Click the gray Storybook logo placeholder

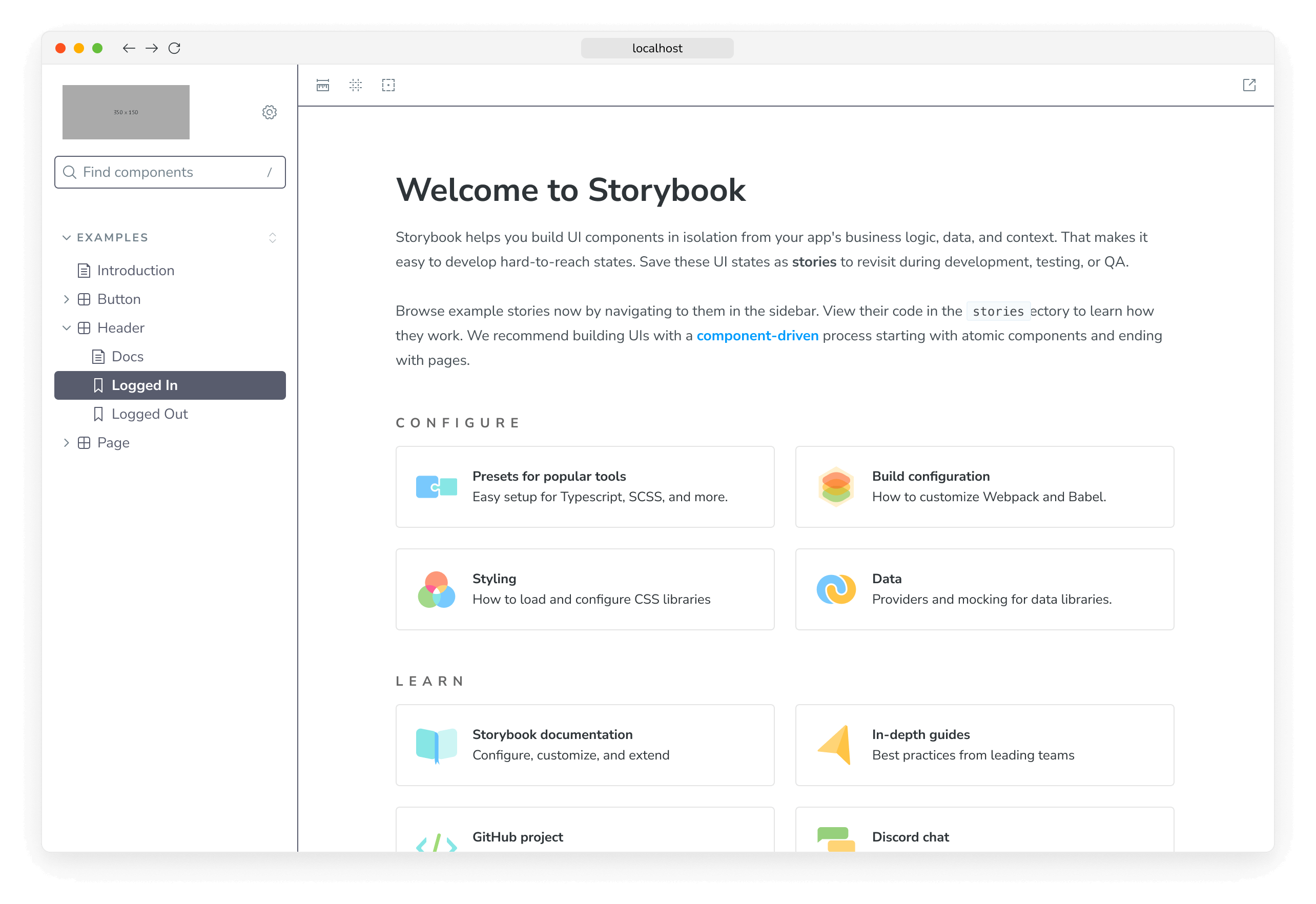[x=126, y=112]
